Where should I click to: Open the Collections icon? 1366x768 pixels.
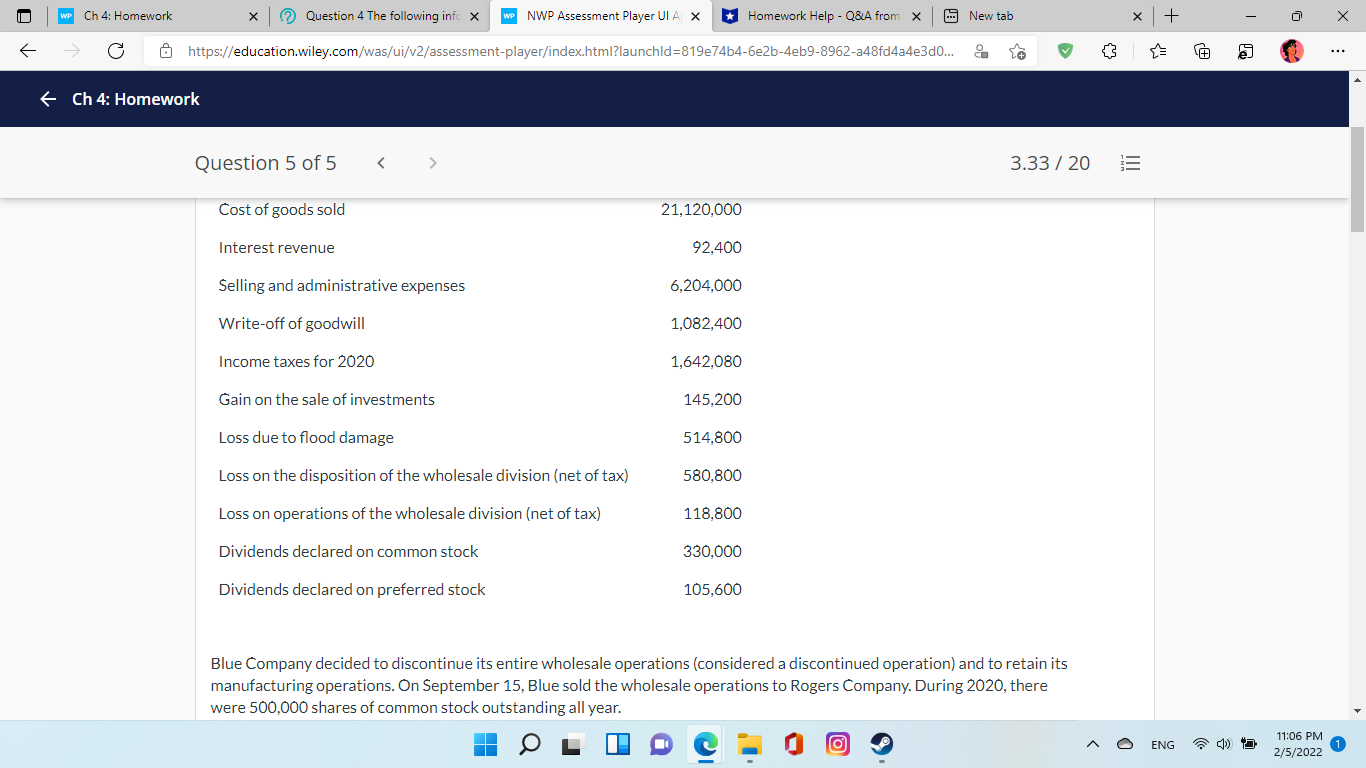coord(1203,51)
